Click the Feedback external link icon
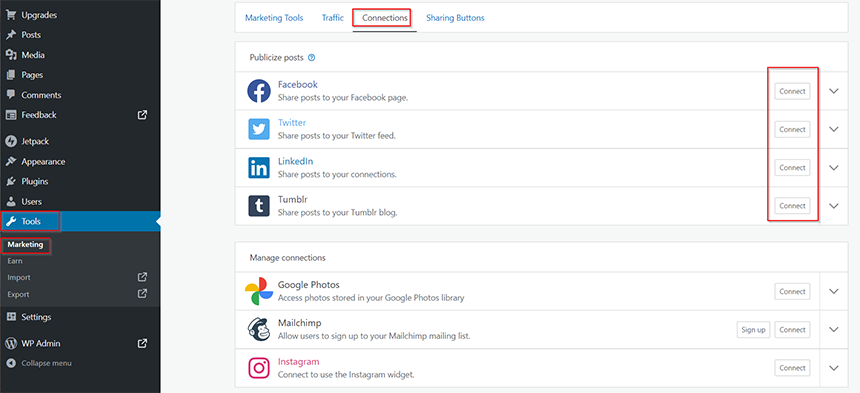 (142, 115)
